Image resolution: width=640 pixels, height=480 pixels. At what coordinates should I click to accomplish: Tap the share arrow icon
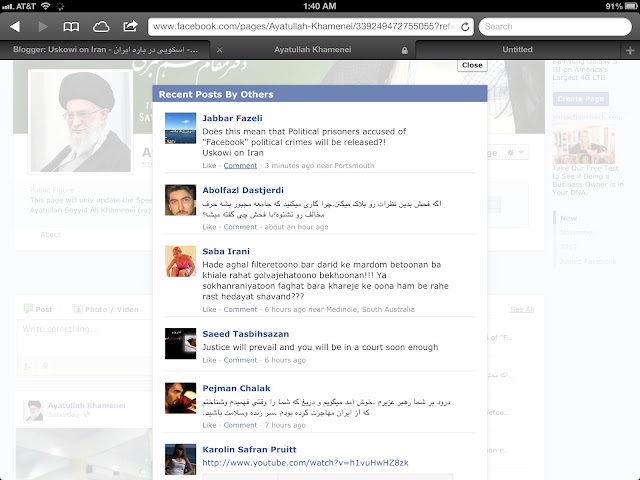click(x=130, y=27)
